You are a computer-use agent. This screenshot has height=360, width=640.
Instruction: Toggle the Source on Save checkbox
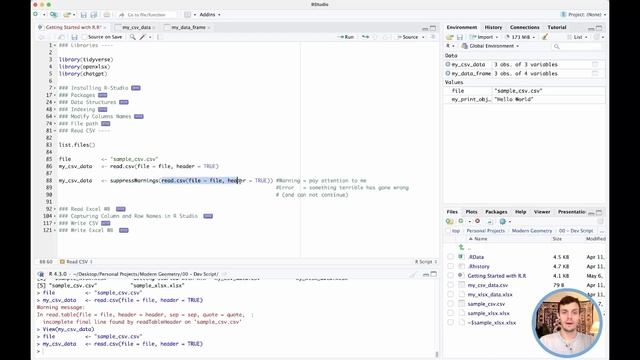[x=84, y=37]
